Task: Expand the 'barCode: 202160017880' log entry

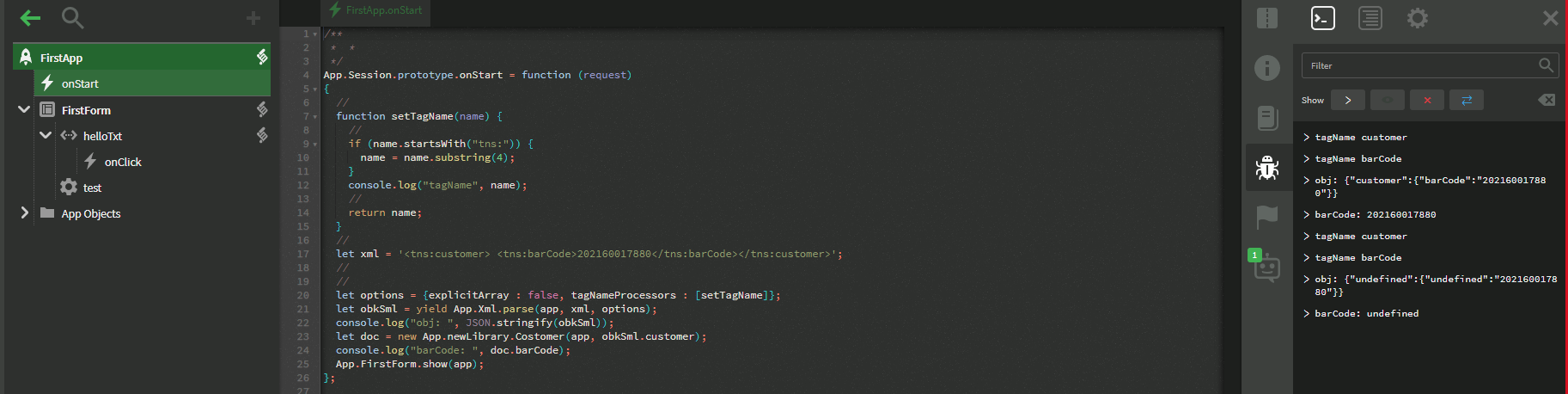Action: coord(1306,215)
